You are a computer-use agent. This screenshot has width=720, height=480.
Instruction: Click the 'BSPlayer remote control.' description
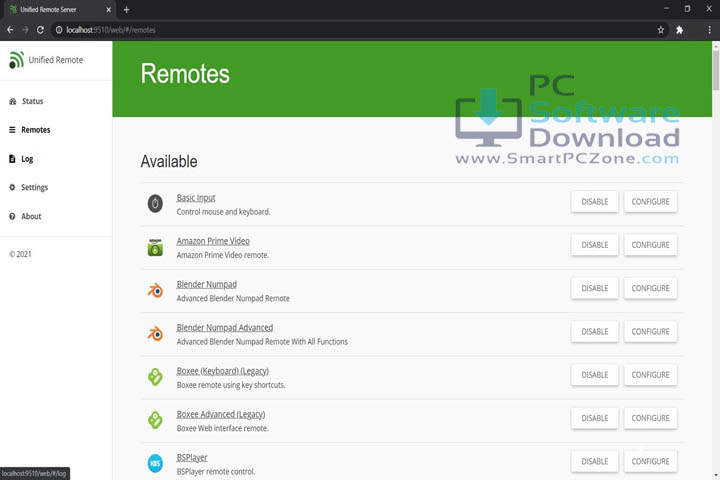(x=216, y=472)
